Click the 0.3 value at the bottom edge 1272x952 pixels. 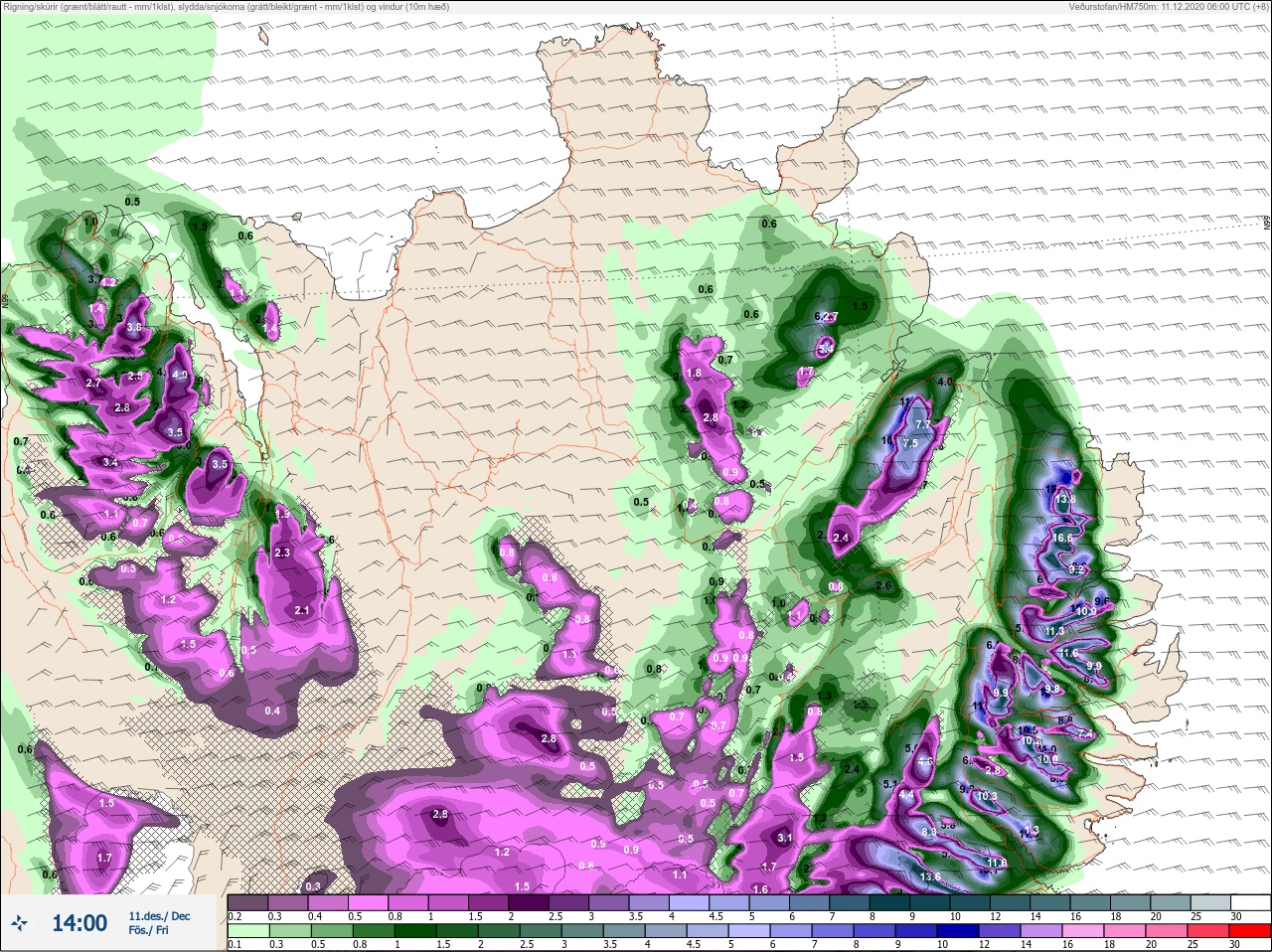(313, 885)
